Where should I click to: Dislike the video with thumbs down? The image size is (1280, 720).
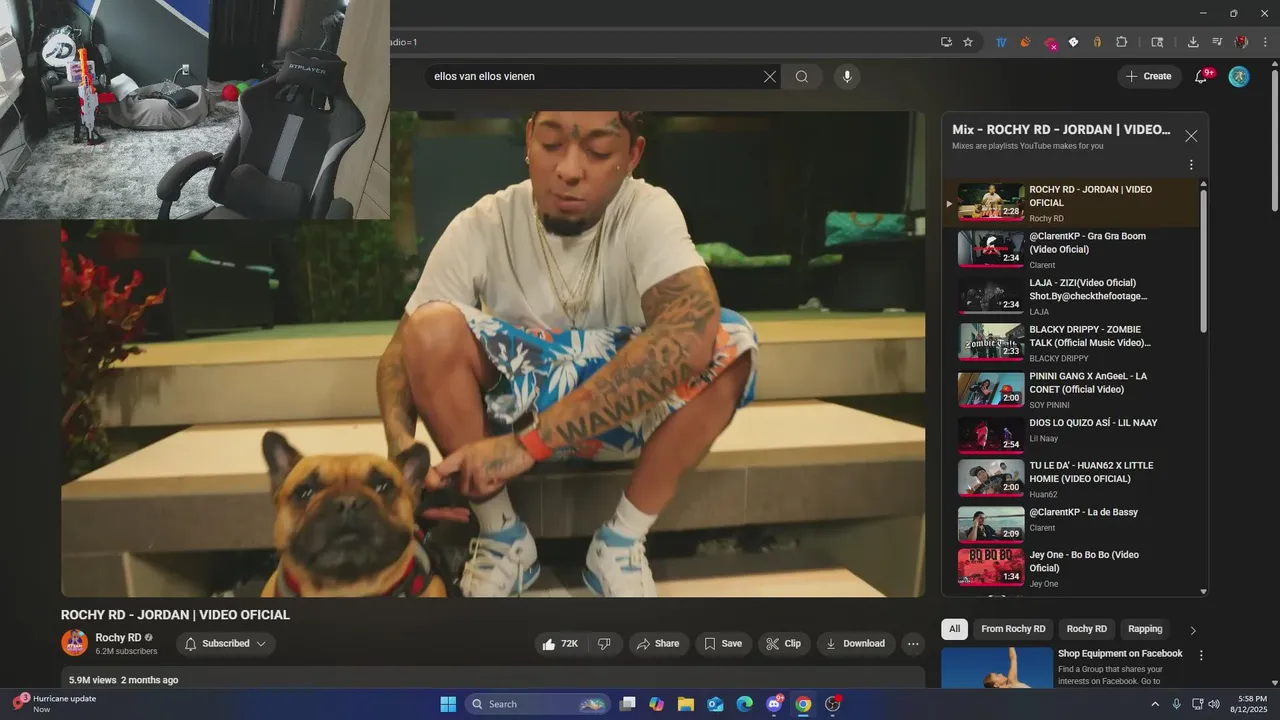[x=605, y=644]
